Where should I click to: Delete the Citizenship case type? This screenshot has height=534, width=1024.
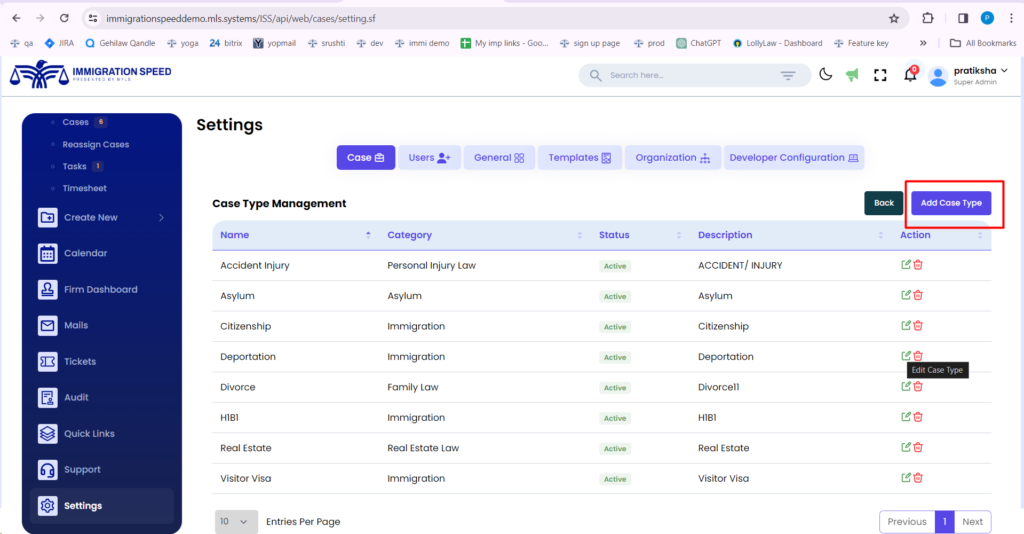click(x=918, y=325)
